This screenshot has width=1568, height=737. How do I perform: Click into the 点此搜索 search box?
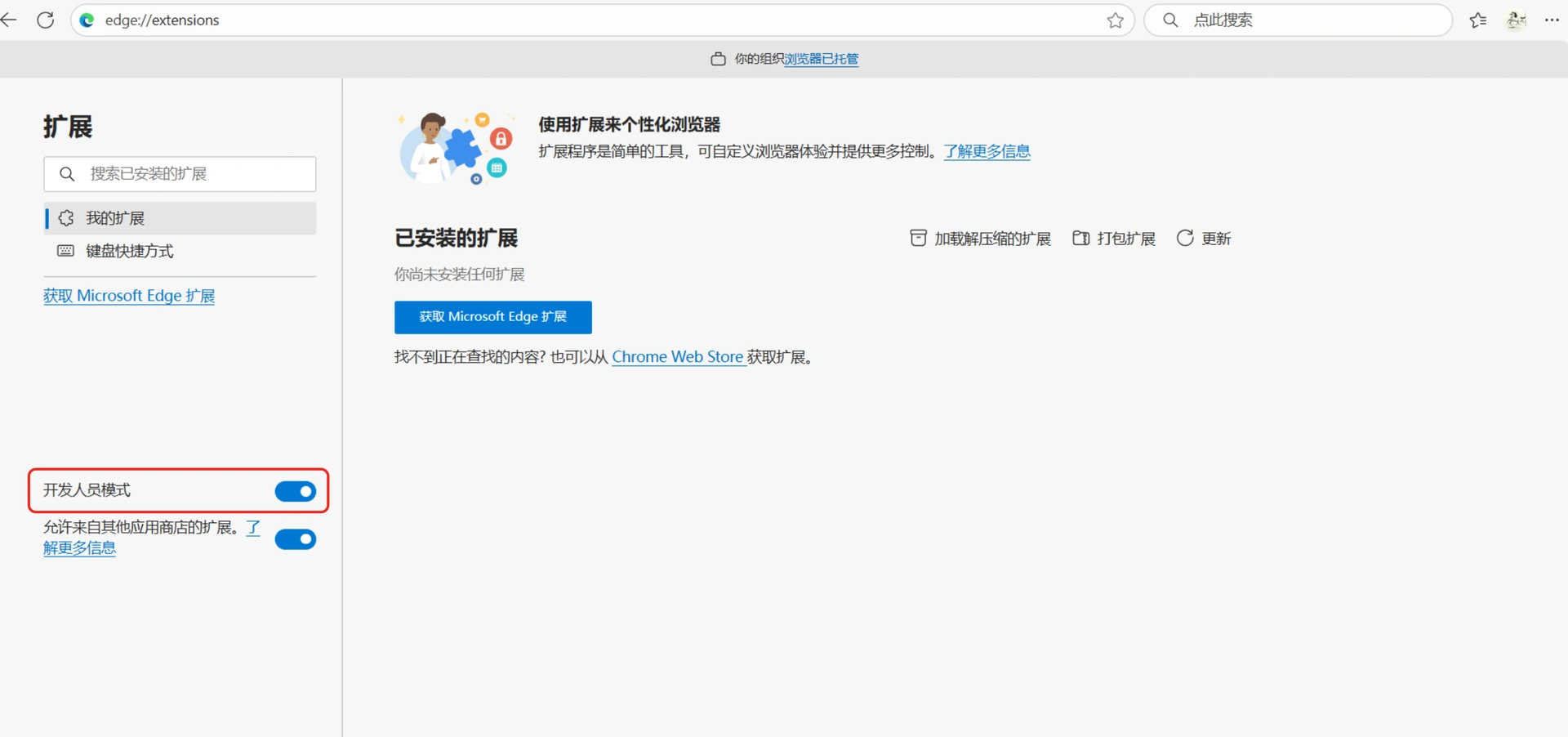tap(1298, 20)
